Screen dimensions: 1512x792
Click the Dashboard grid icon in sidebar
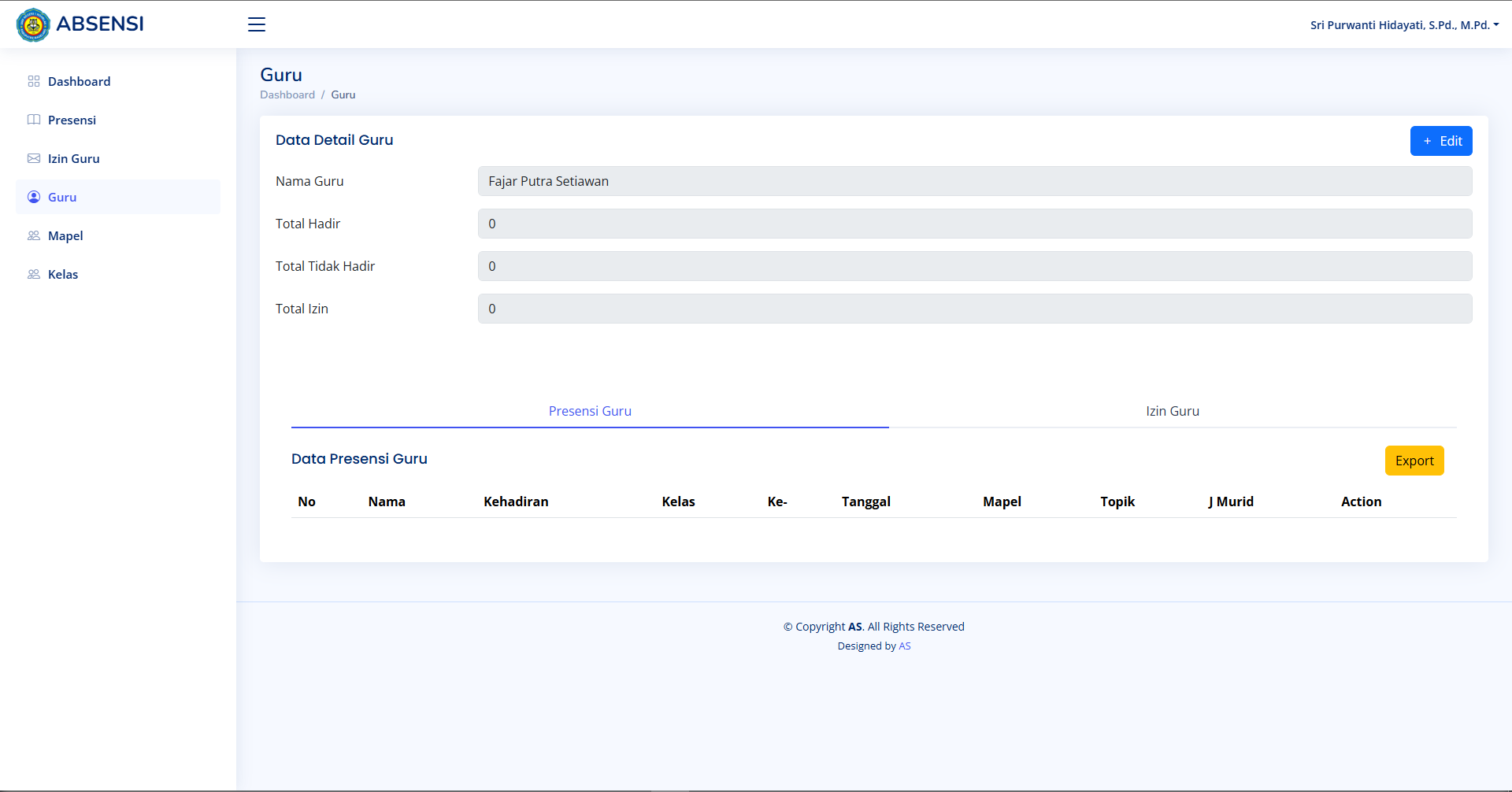tap(34, 81)
